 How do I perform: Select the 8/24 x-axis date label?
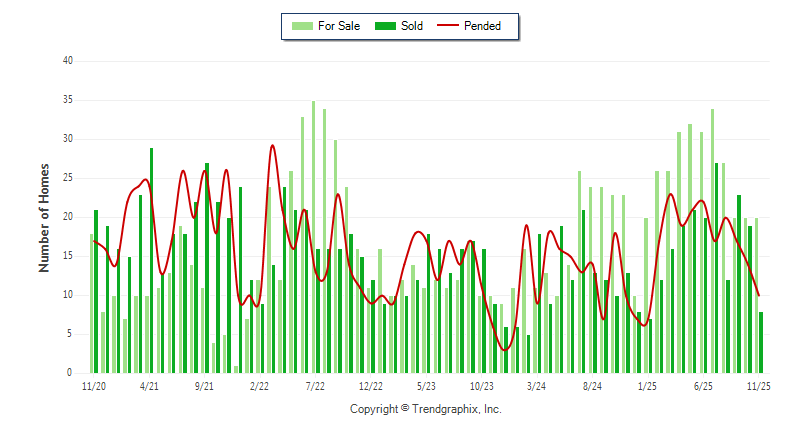(592, 385)
